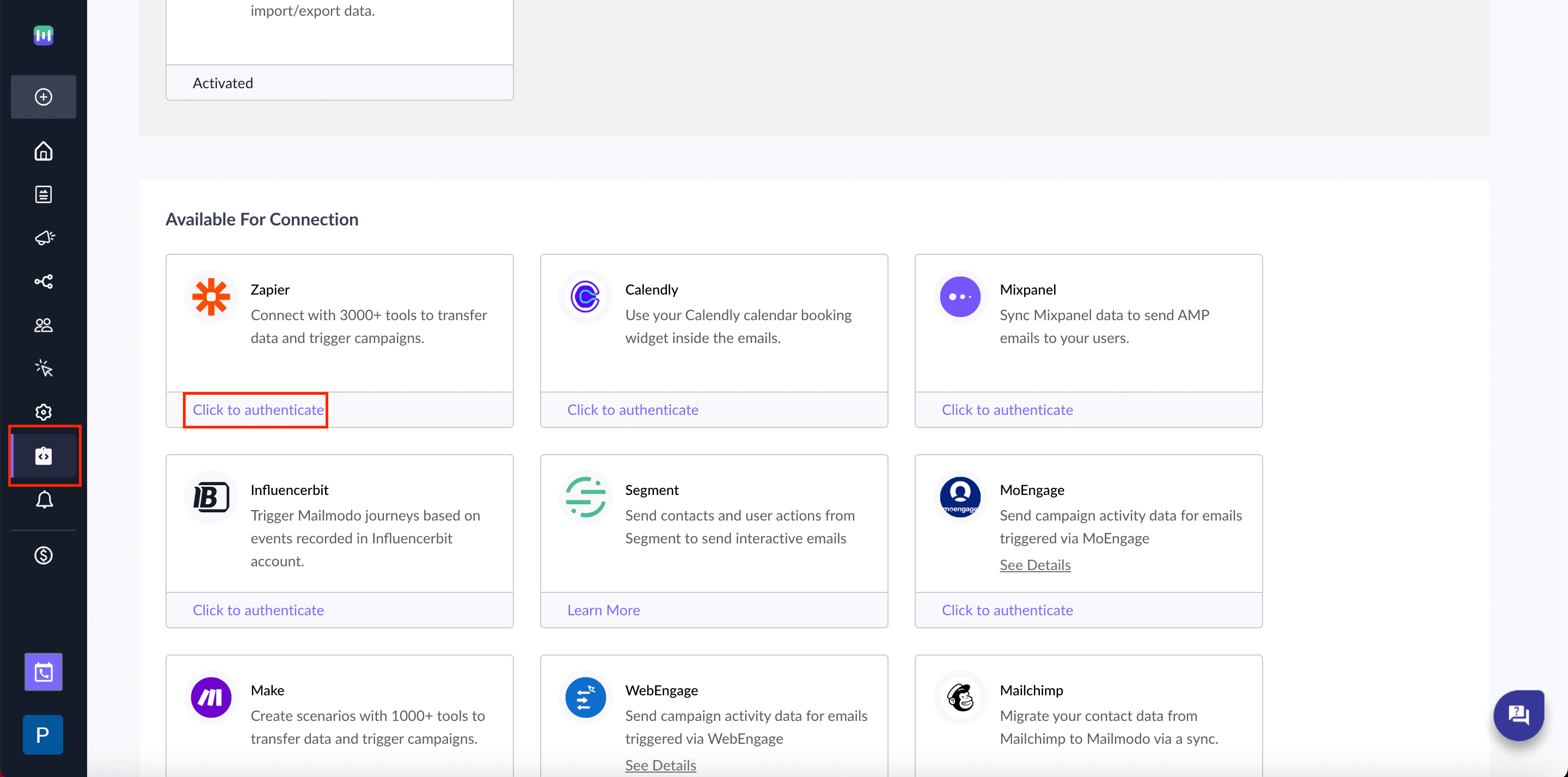
Task: Select the Campaigns megaphone icon
Action: 43,238
